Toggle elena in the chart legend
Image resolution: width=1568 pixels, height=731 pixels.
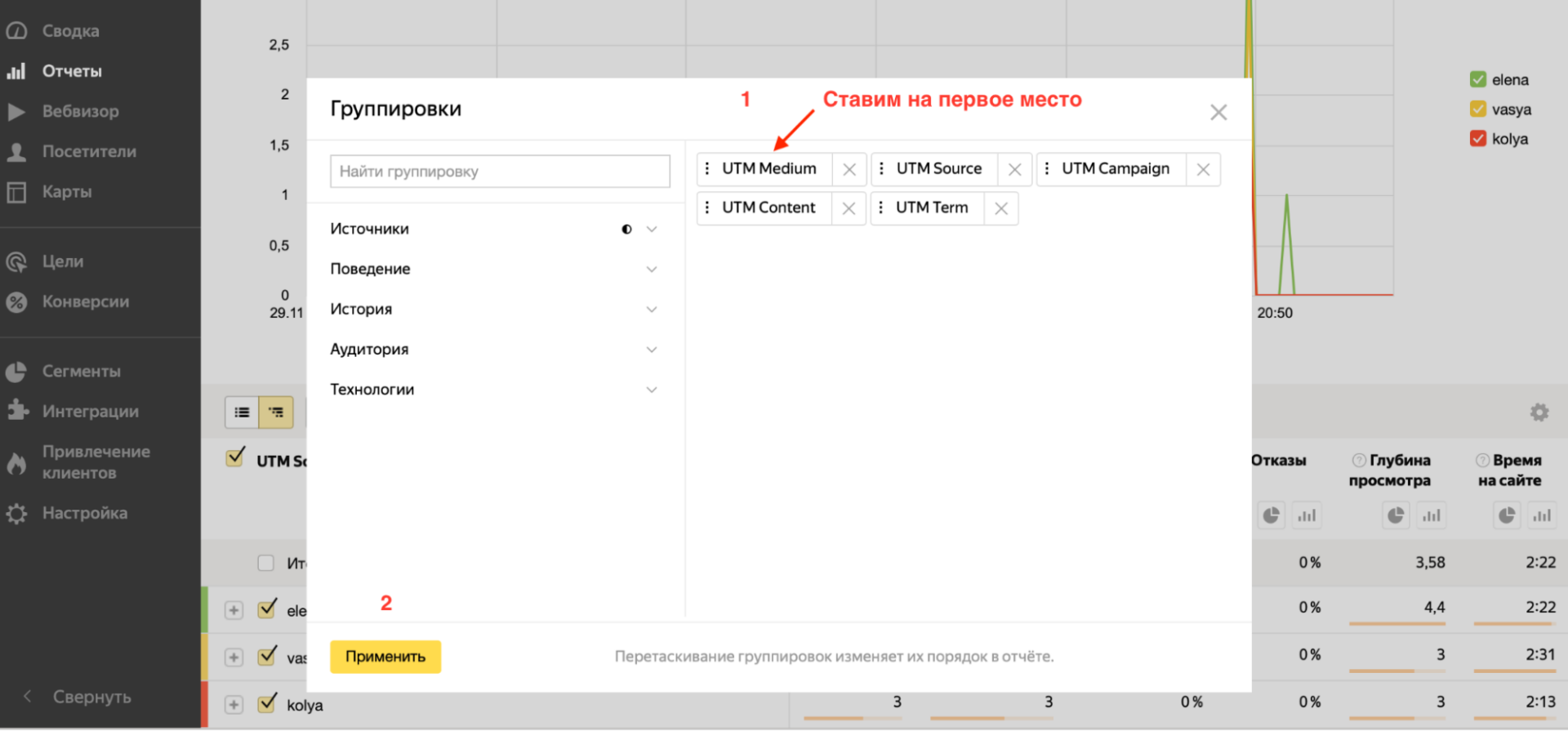(1478, 80)
